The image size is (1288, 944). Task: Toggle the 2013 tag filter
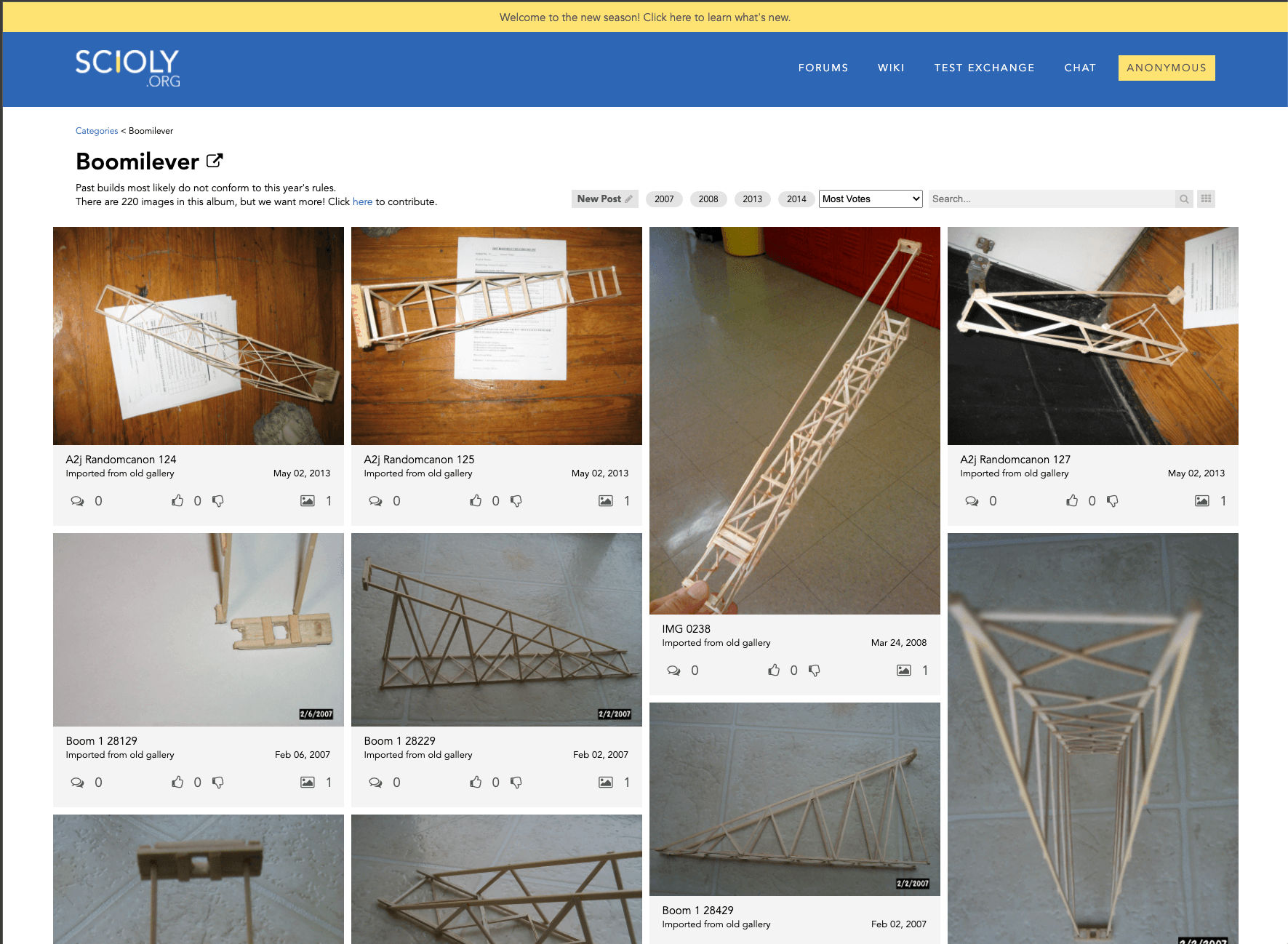click(x=752, y=199)
